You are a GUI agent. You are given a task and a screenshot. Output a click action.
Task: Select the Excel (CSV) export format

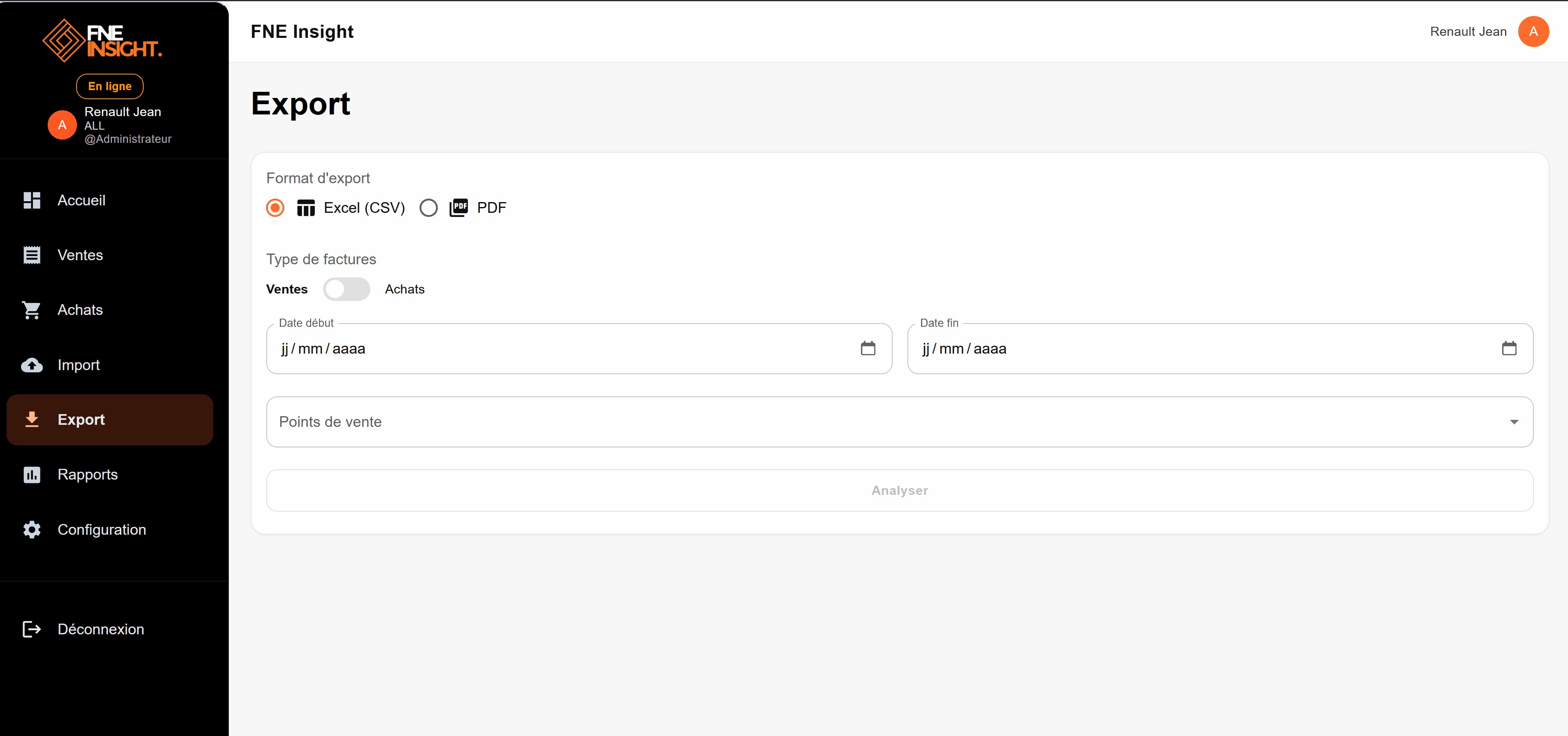click(x=275, y=207)
